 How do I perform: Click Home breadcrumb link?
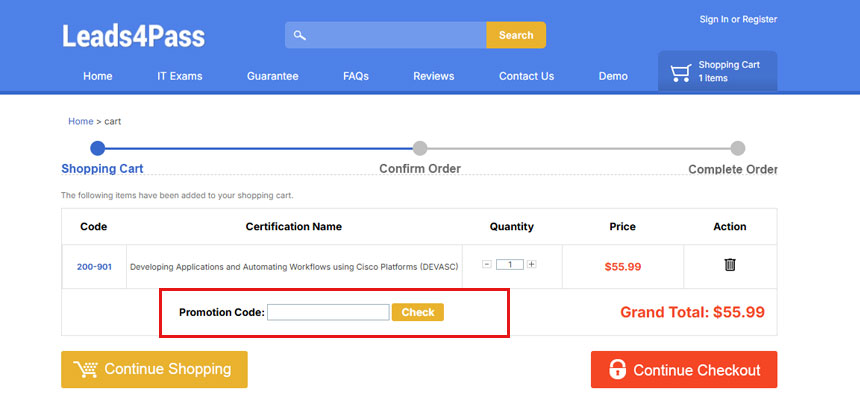(x=81, y=121)
